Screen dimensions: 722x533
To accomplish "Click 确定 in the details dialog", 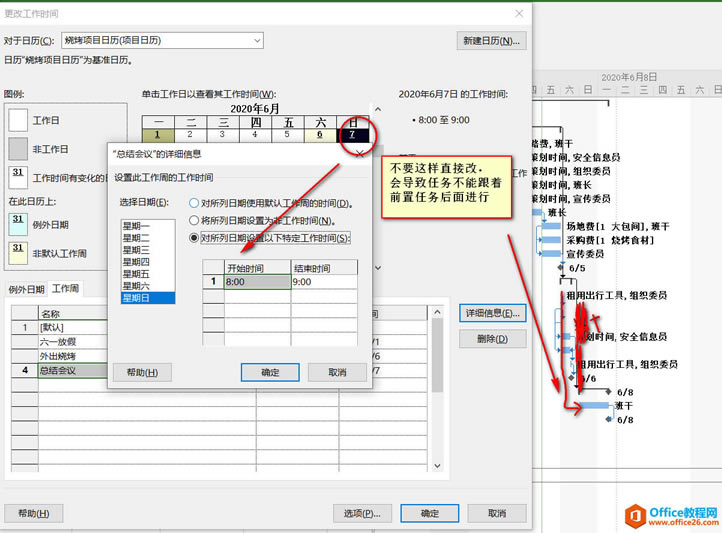I will (270, 372).
